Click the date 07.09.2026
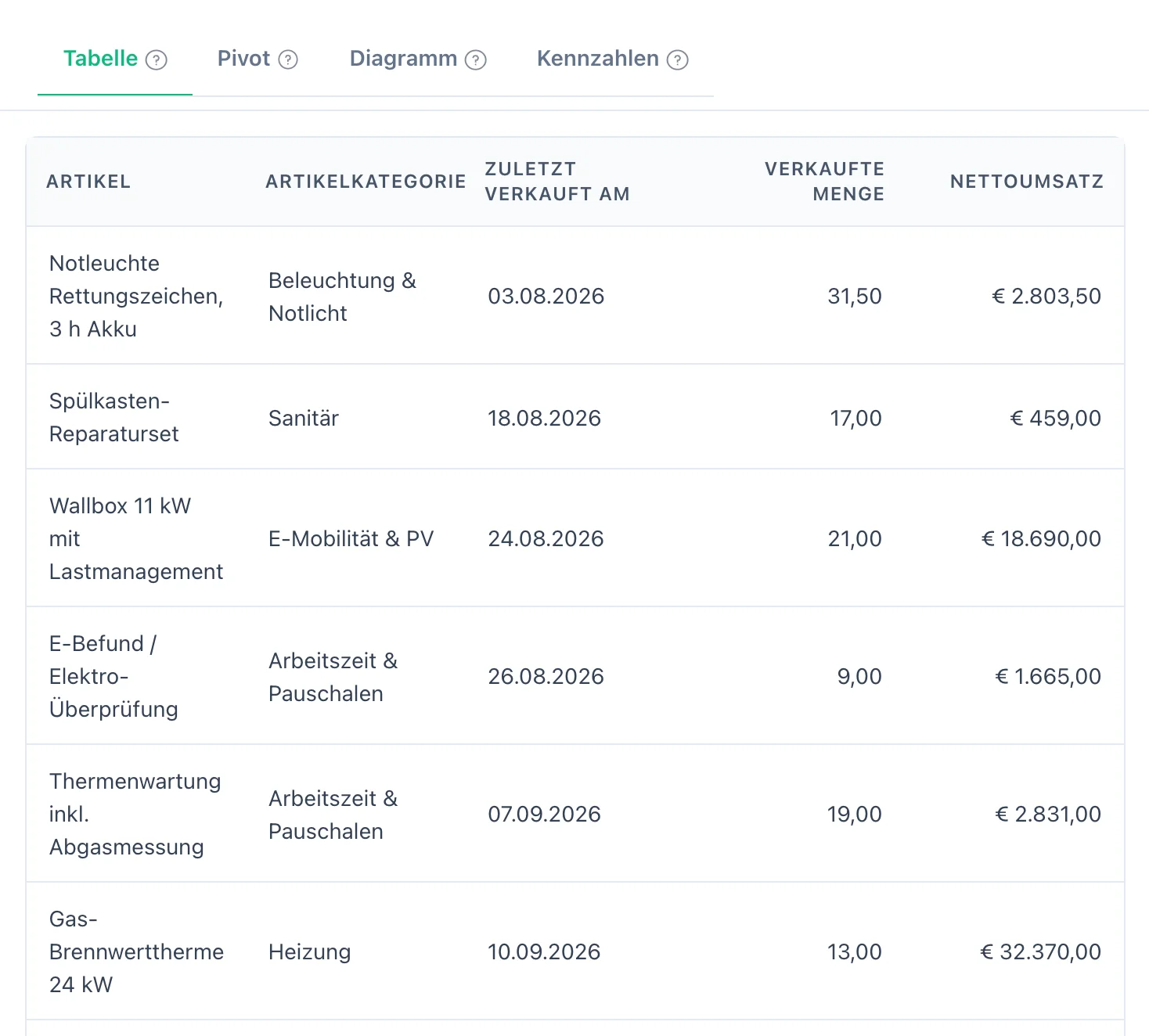 545,814
